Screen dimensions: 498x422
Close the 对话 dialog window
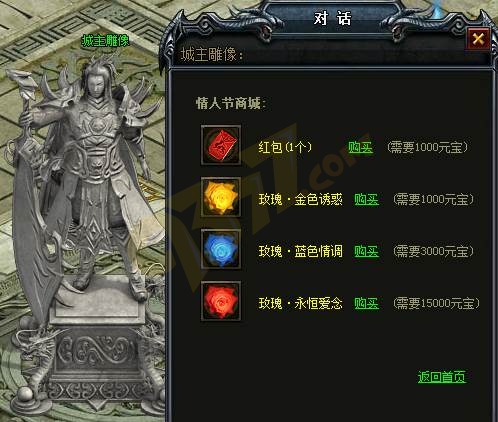tap(478, 39)
